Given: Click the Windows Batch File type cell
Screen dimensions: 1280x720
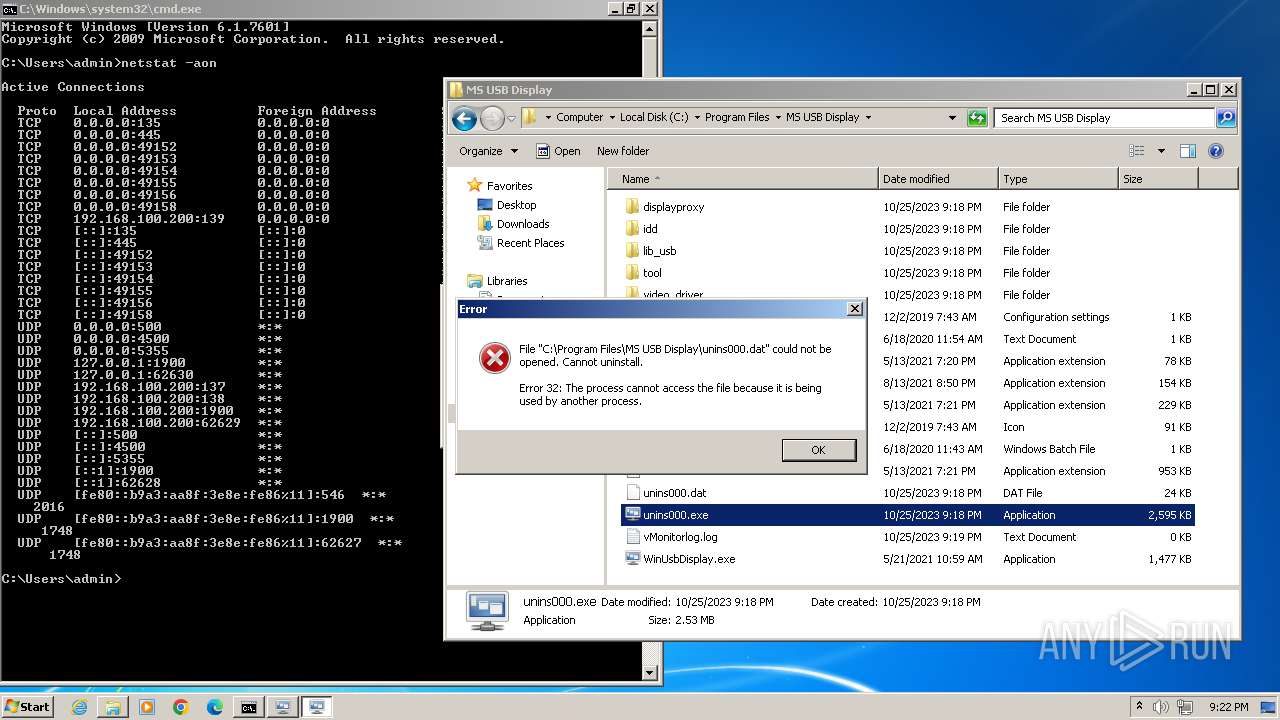Looking at the screenshot, I should pyautogui.click(x=1049, y=449).
